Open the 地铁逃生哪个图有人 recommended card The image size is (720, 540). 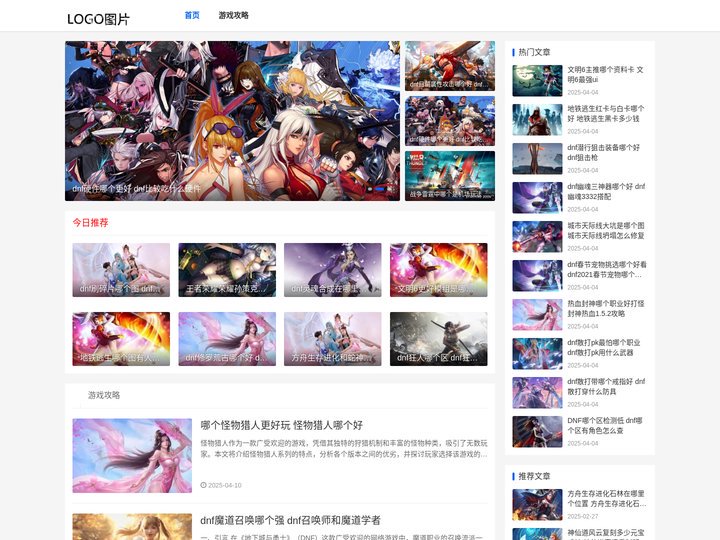point(121,339)
